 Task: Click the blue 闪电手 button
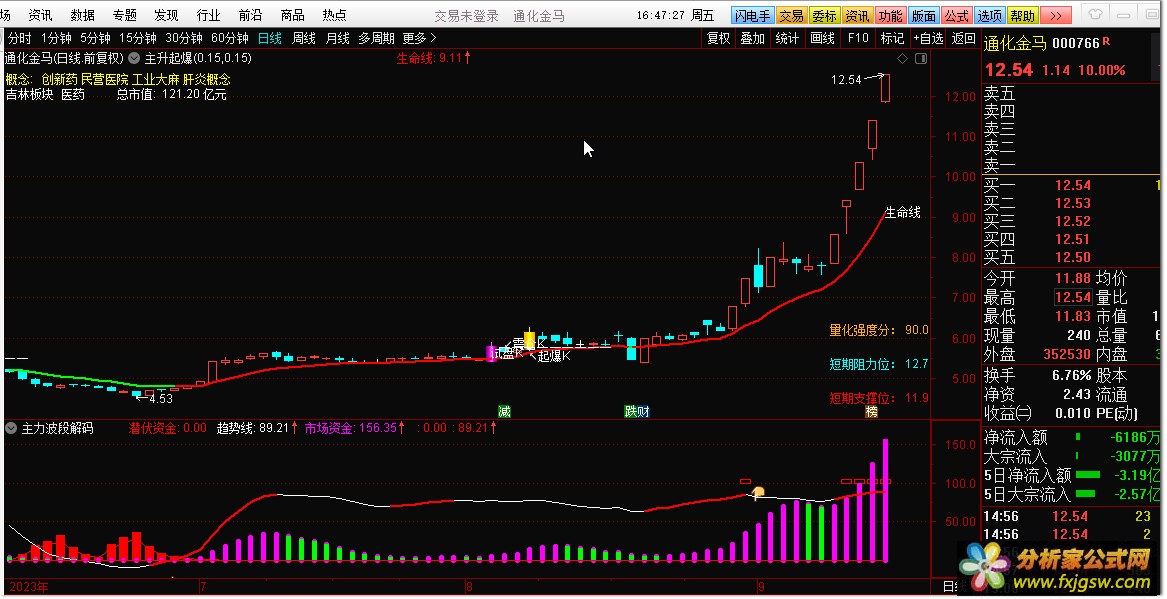pyautogui.click(x=752, y=16)
